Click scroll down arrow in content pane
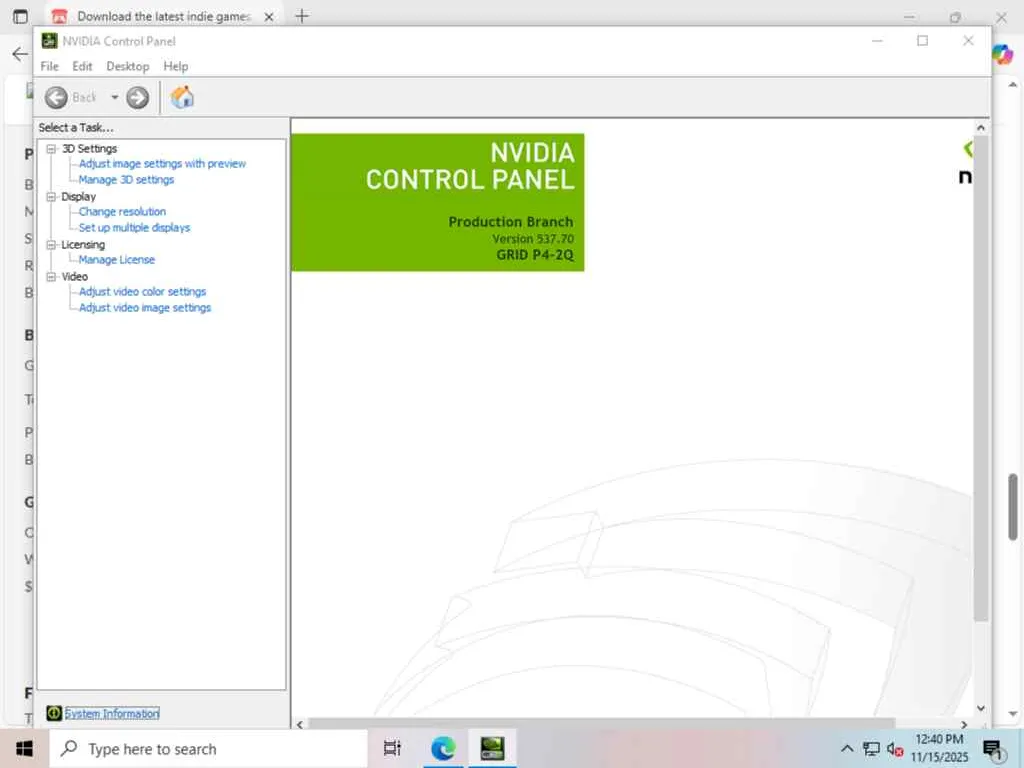Image resolution: width=1024 pixels, height=768 pixels. (980, 709)
